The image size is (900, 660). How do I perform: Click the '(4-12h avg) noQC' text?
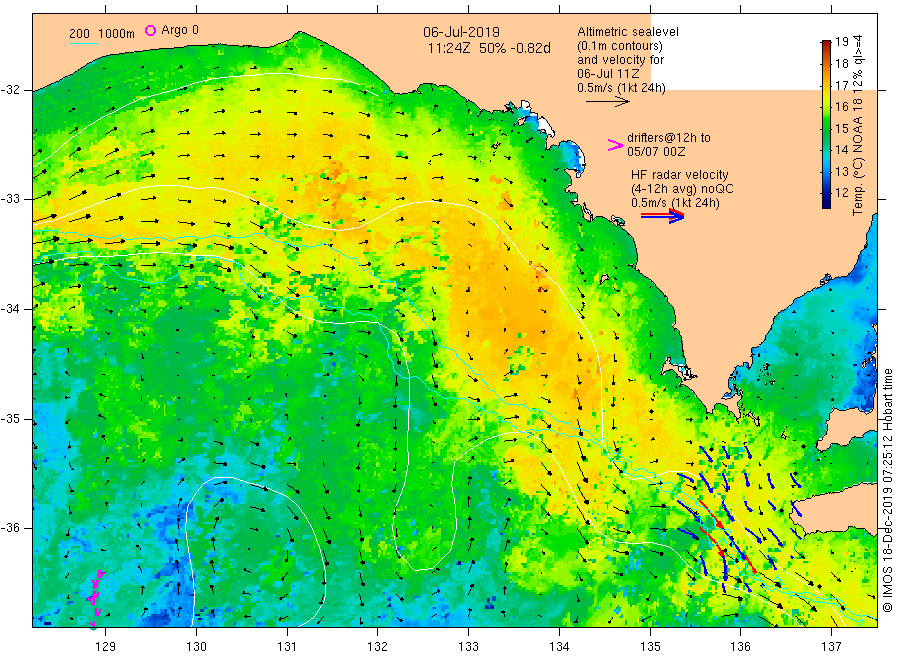[682, 189]
